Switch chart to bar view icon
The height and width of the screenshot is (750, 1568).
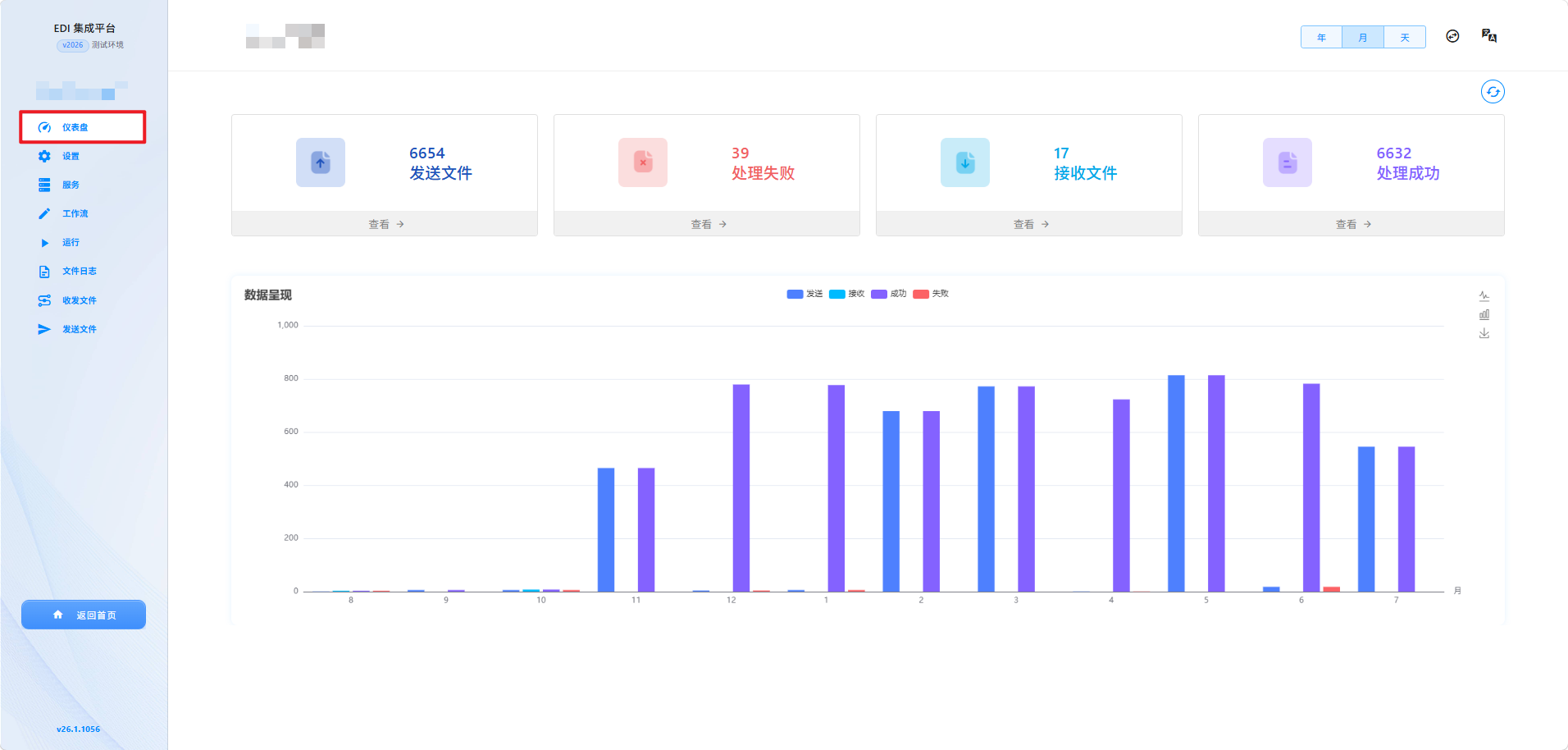[1484, 314]
